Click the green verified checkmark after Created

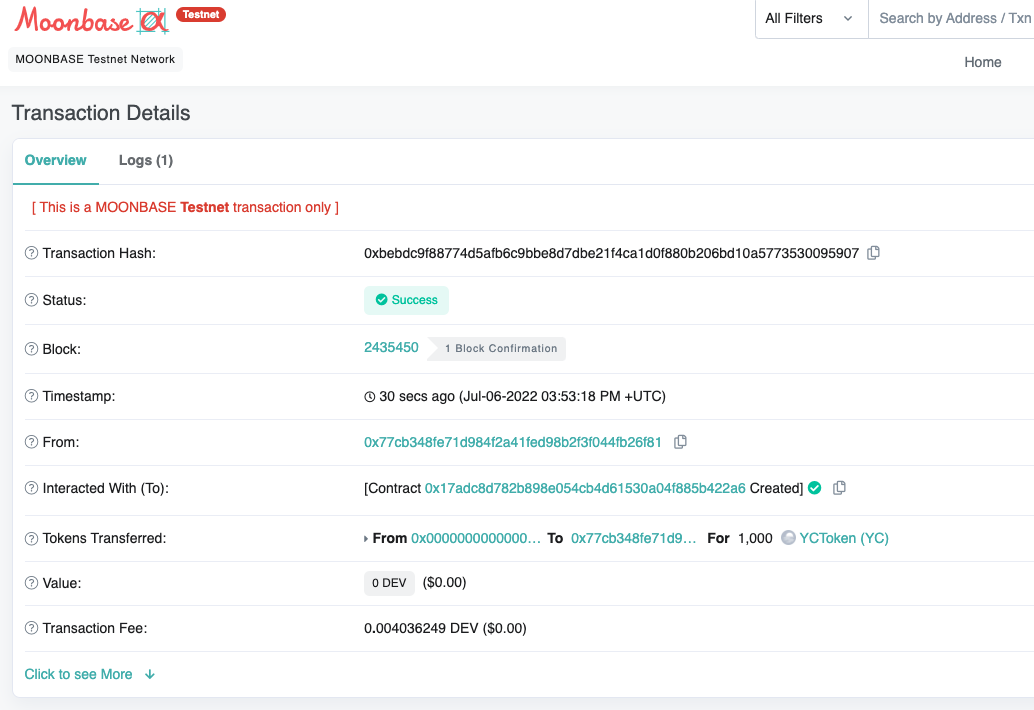coord(814,488)
